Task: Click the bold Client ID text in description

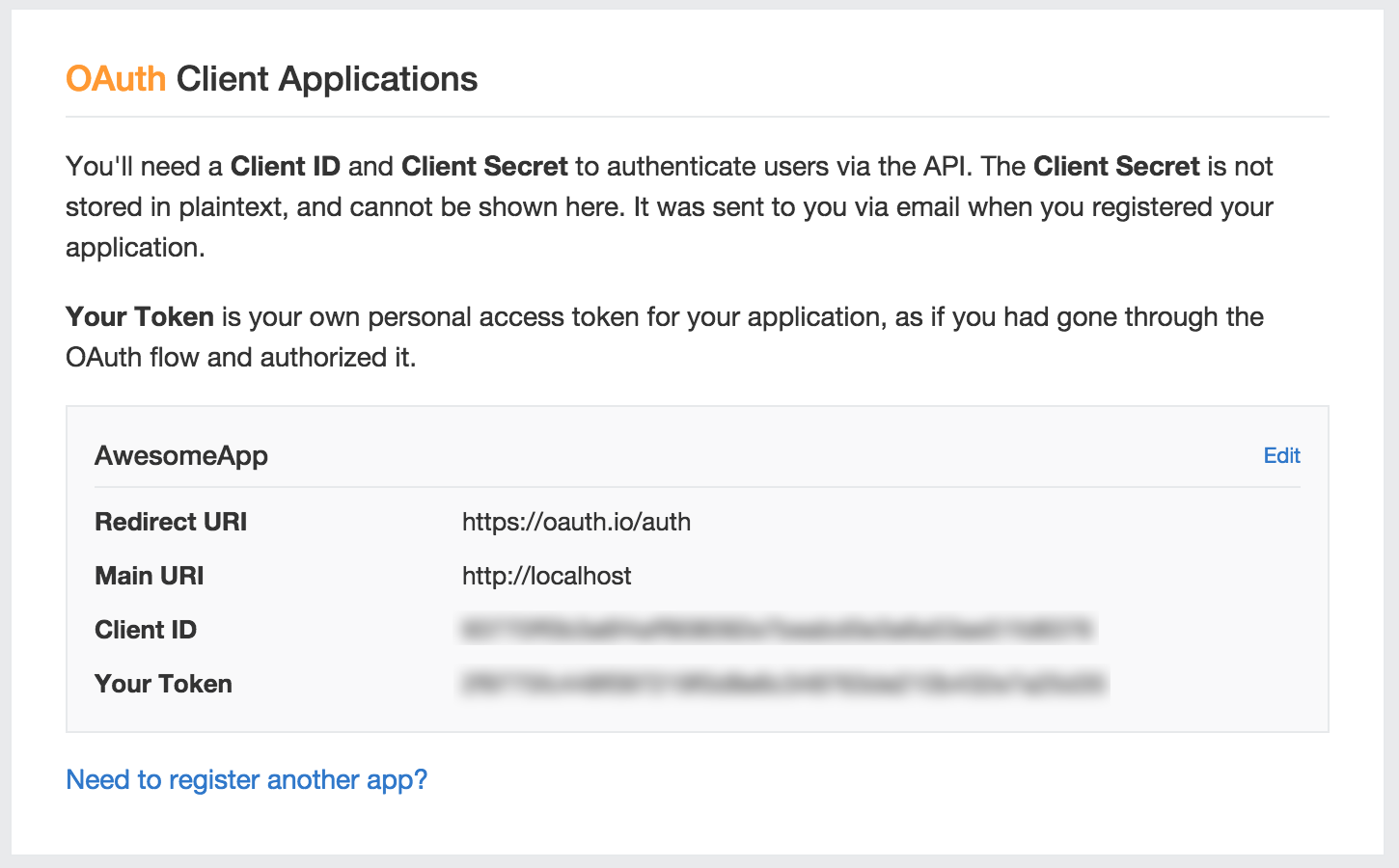Action: (286, 166)
